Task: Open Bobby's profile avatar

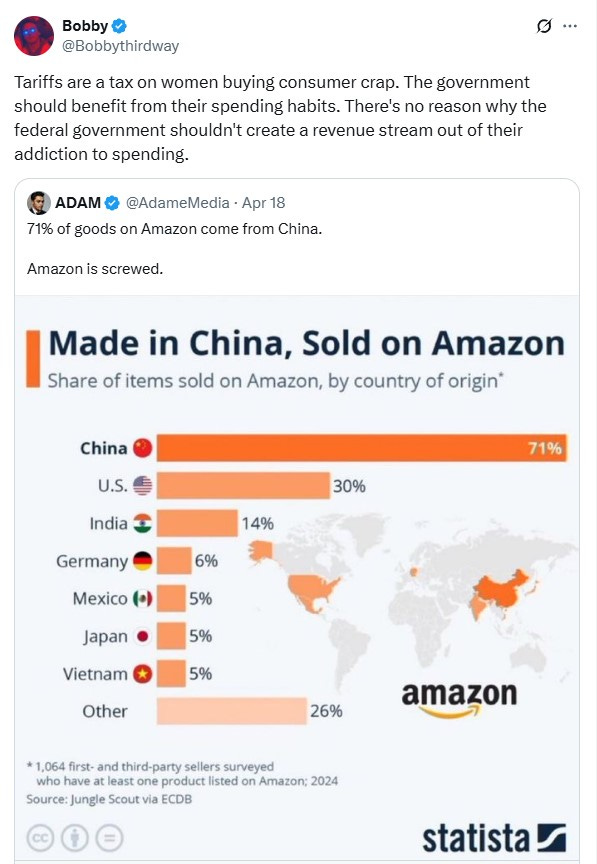Action: coord(34,36)
